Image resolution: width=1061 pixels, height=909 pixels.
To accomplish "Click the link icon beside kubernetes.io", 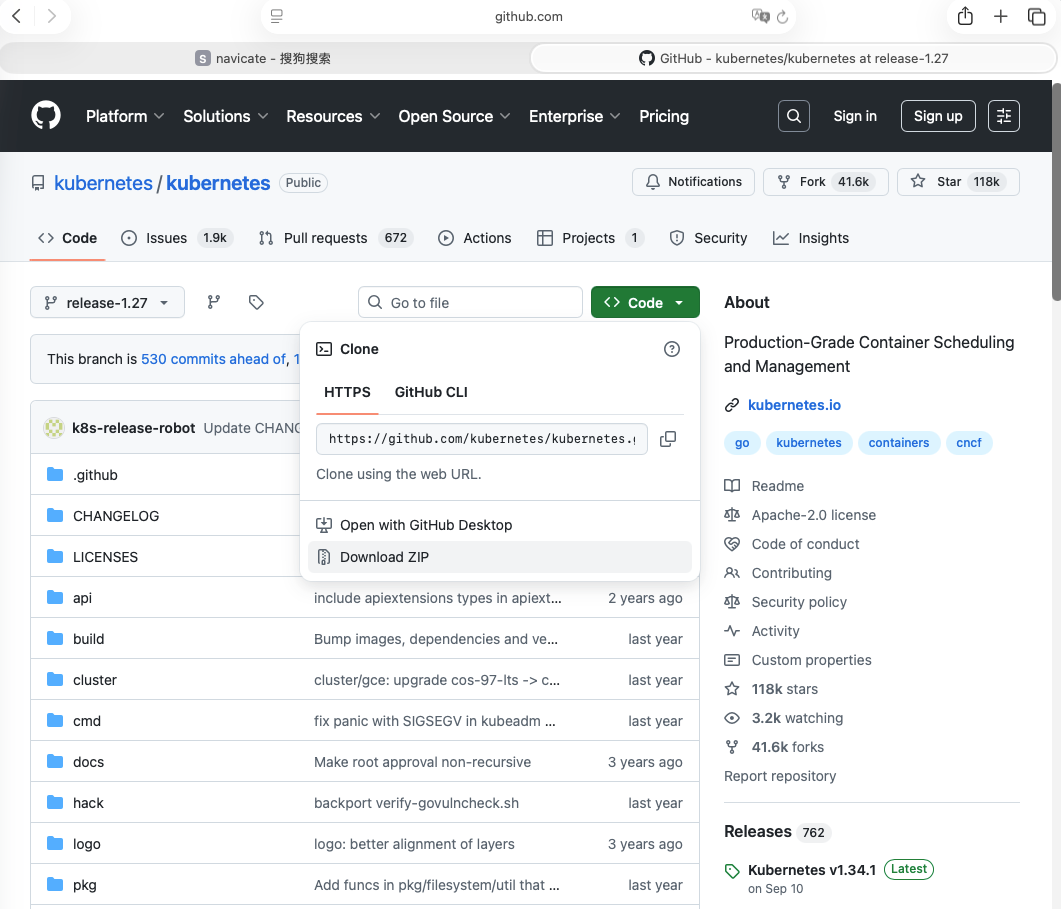I will 731,405.
